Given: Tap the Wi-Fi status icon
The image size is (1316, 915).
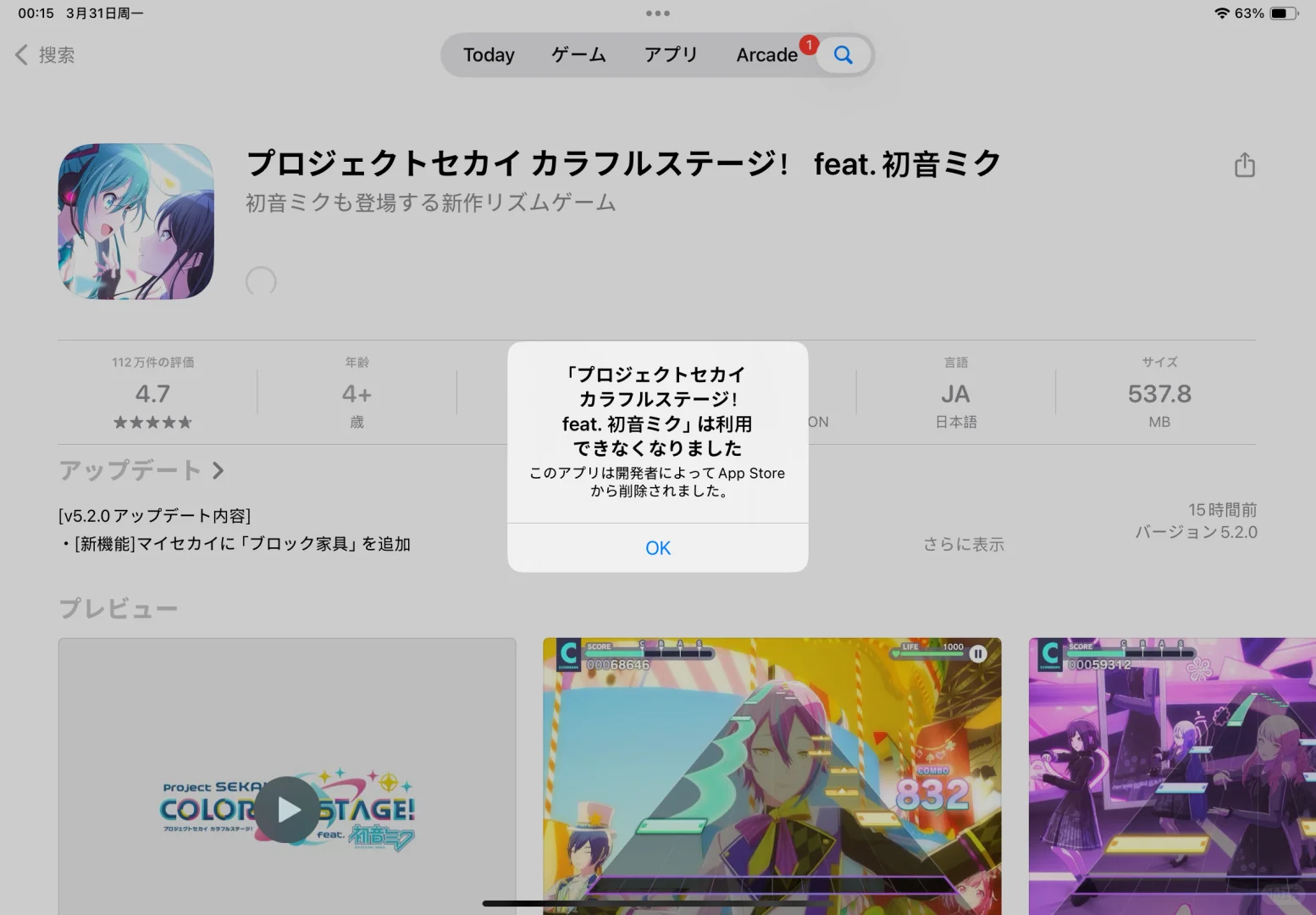Looking at the screenshot, I should [x=1221, y=14].
